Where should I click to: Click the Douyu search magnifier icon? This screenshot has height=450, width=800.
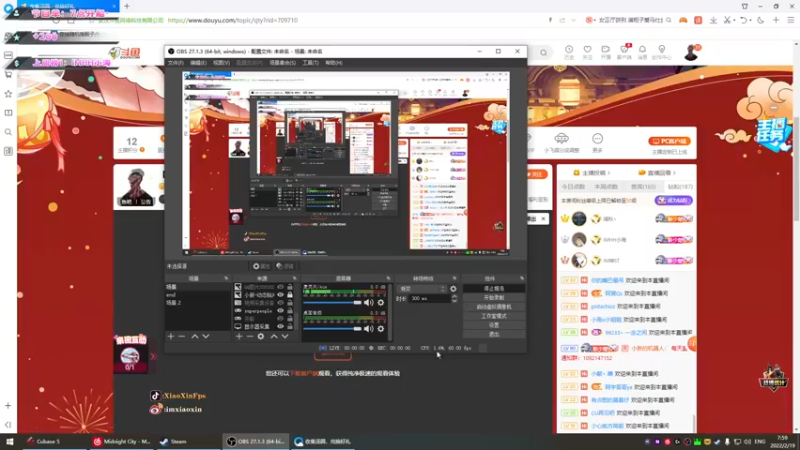tap(543, 53)
